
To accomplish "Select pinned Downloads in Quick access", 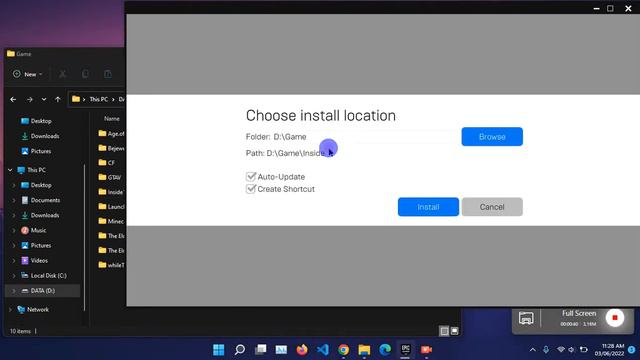I will pos(40,136).
